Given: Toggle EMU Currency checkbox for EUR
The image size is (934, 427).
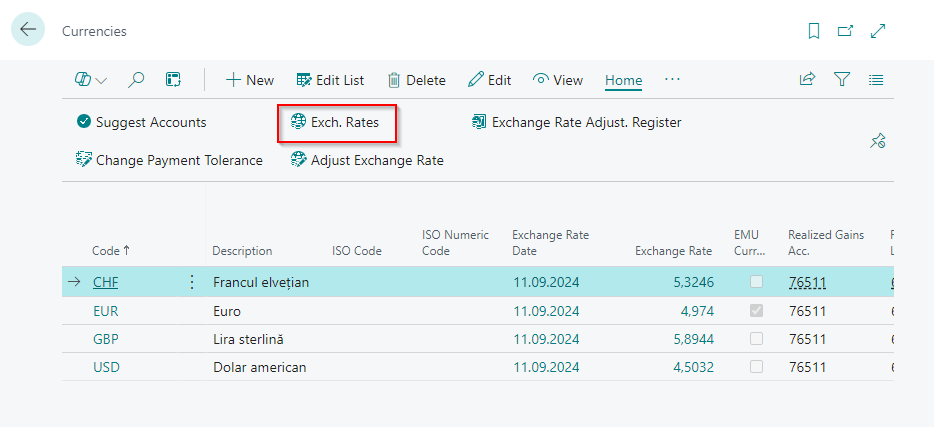Looking at the screenshot, I should pyautogui.click(x=756, y=311).
